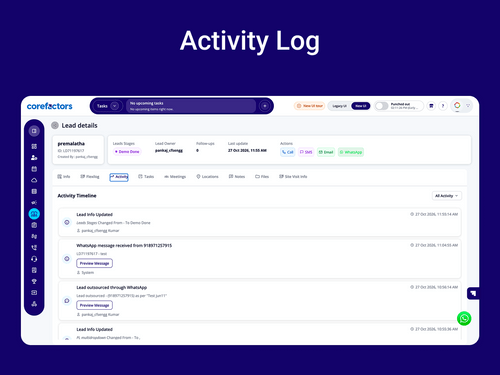Click the 'WhatsApp message received from' title
This screenshot has width=500, height=375.
pyautogui.click(x=124, y=245)
